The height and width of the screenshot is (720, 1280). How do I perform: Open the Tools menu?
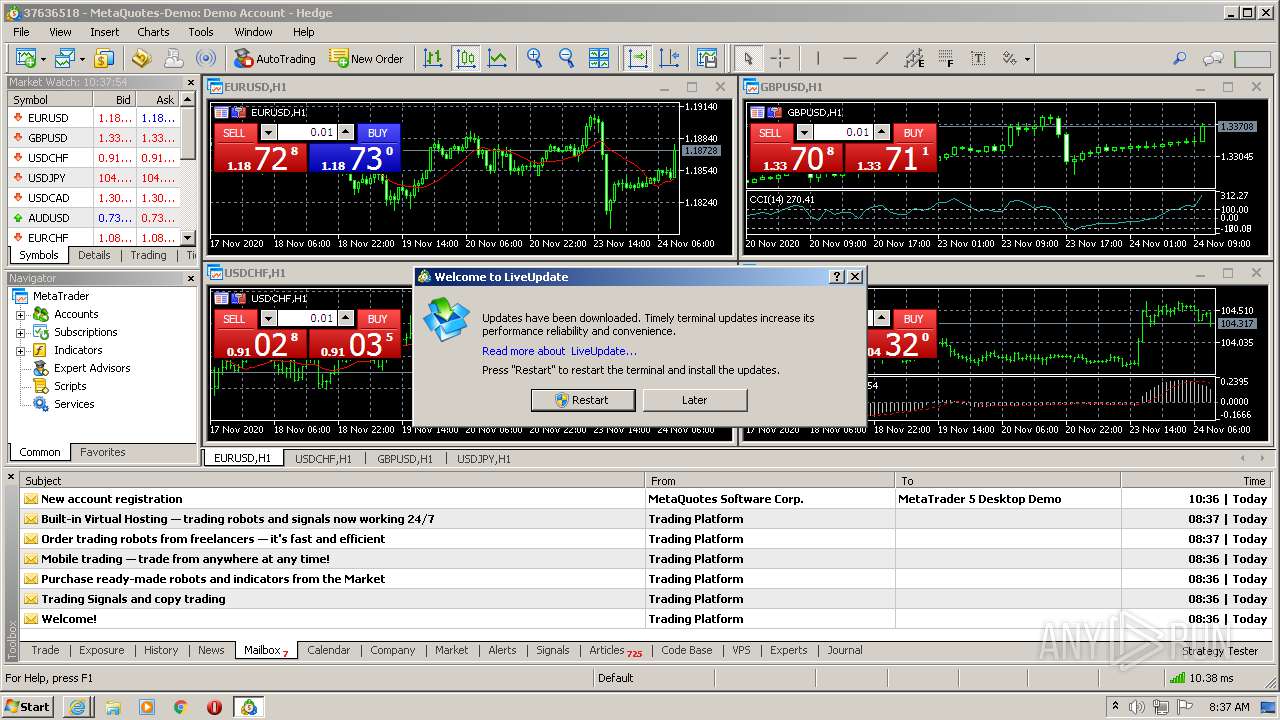[201, 32]
